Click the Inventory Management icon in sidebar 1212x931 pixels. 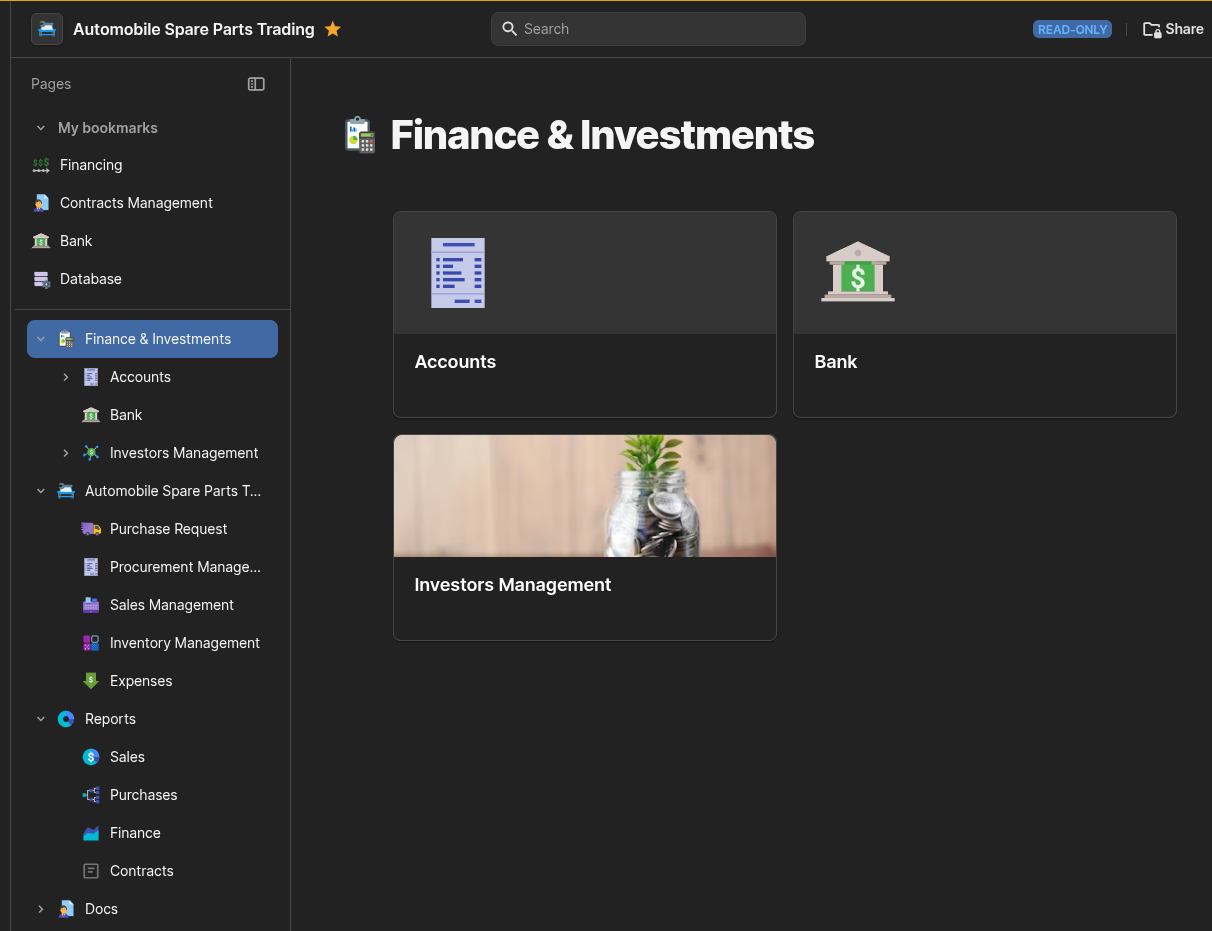point(91,643)
